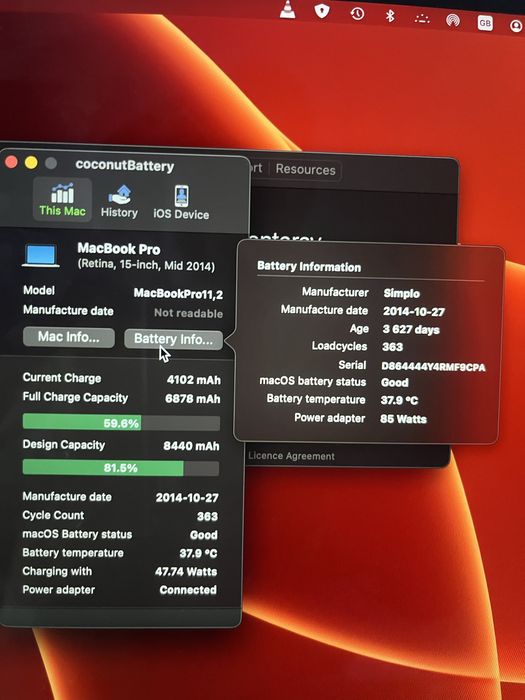Click the Cycle Count label in main window
Image resolution: width=525 pixels, height=700 pixels.
pos(53,515)
